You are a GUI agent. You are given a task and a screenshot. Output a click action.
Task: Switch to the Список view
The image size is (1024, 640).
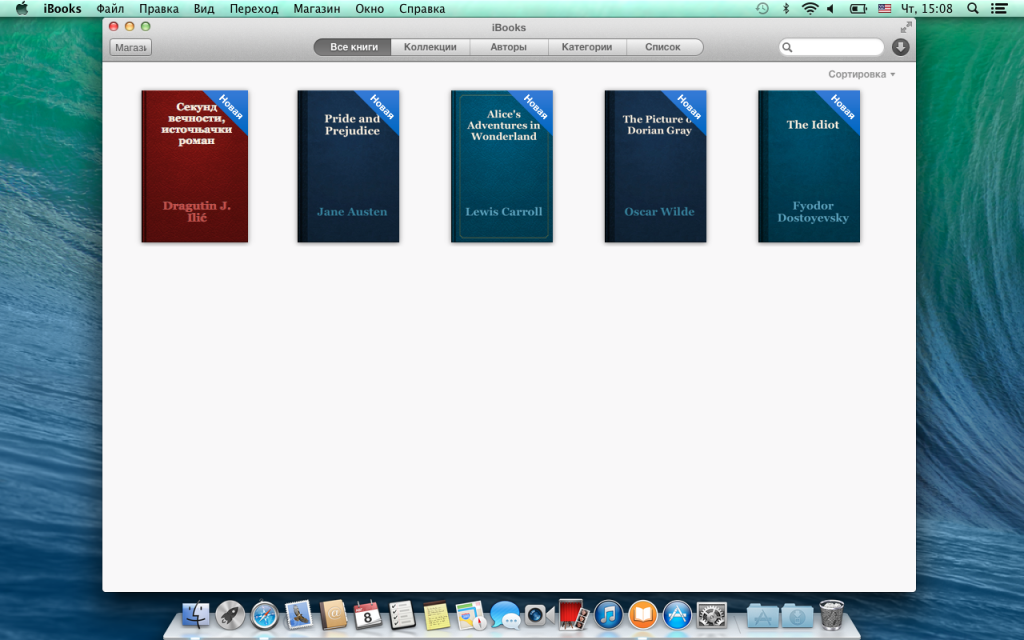(x=662, y=47)
